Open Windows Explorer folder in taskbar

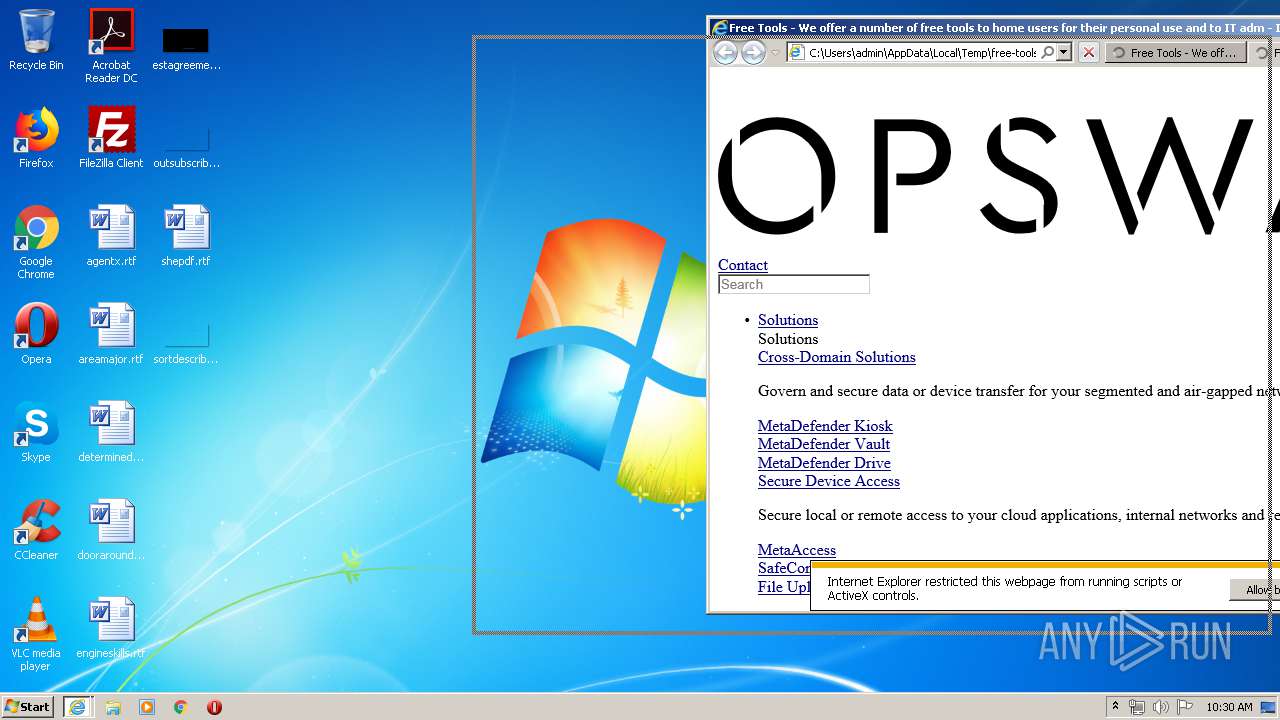click(113, 707)
